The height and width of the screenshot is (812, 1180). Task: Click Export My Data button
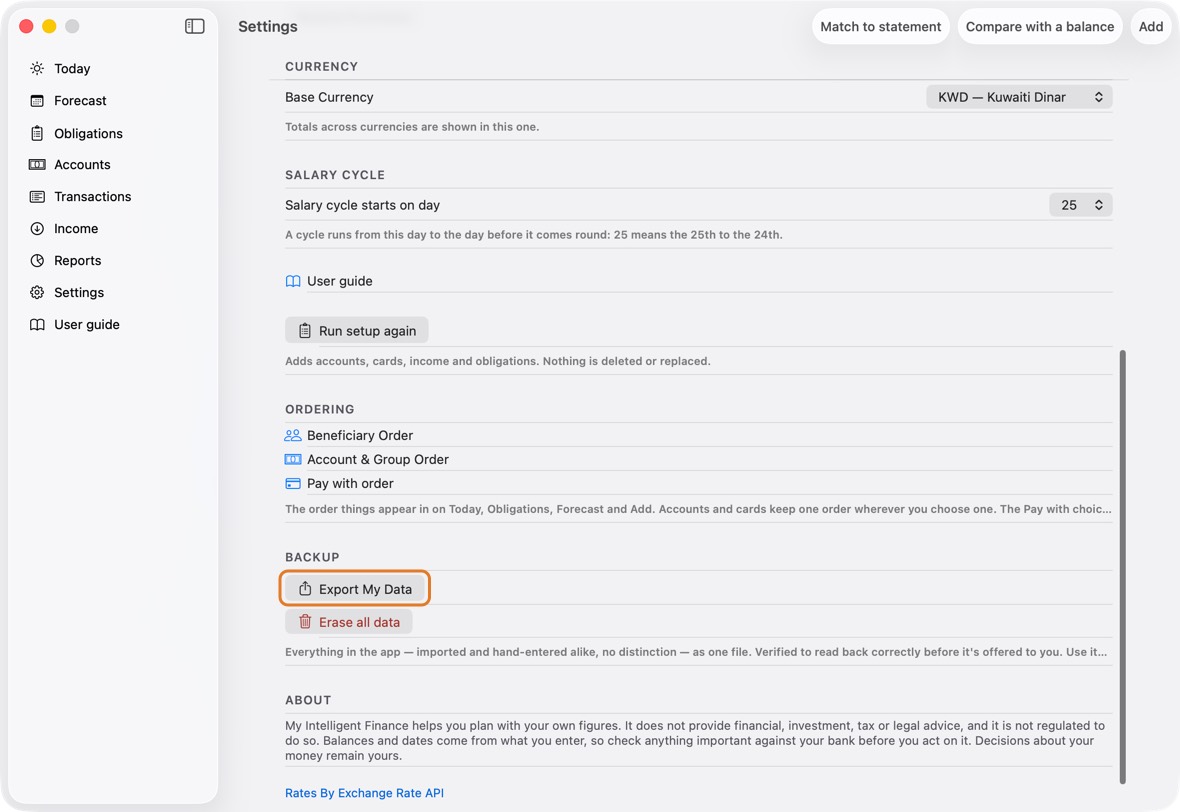point(354,588)
